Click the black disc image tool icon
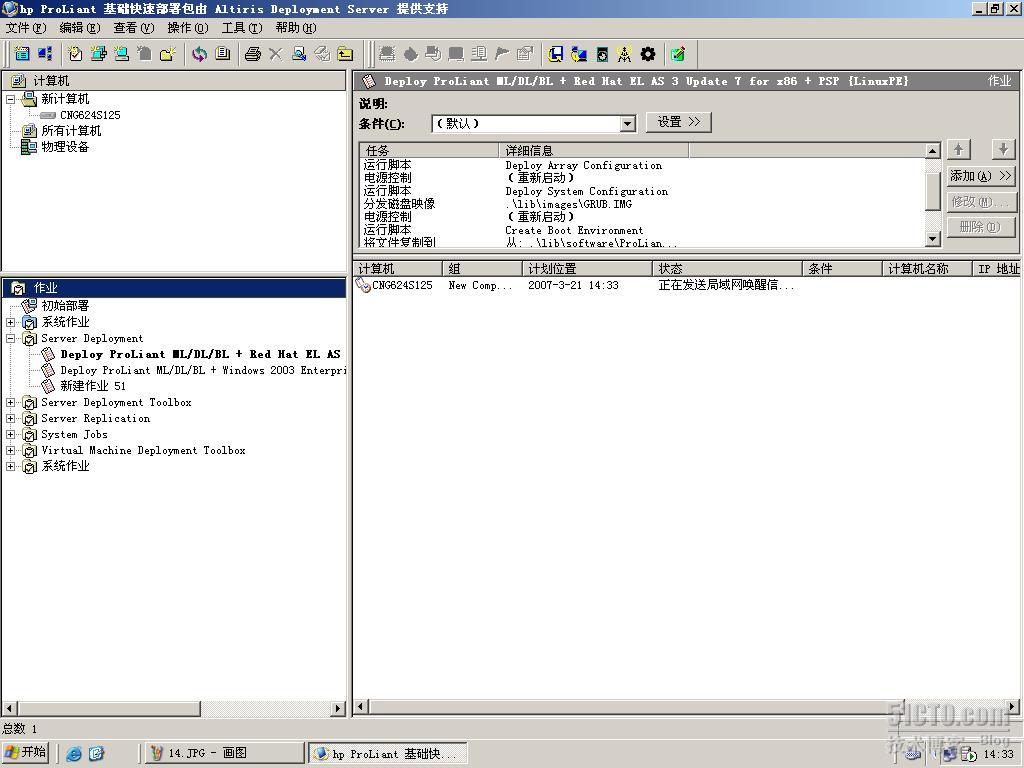 [x=602, y=54]
